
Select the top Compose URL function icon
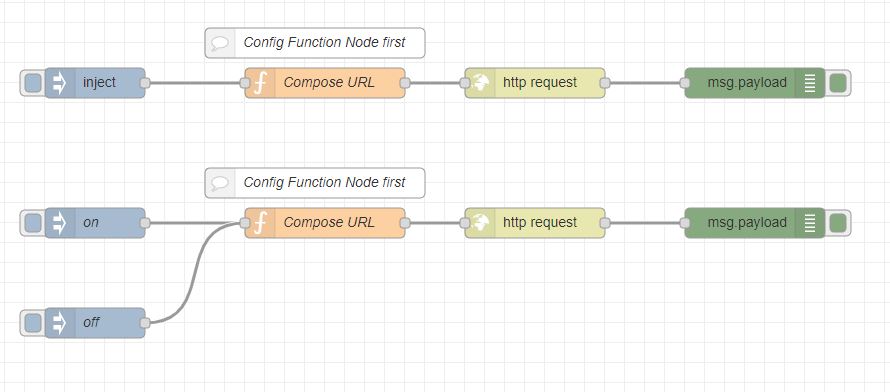pos(260,83)
